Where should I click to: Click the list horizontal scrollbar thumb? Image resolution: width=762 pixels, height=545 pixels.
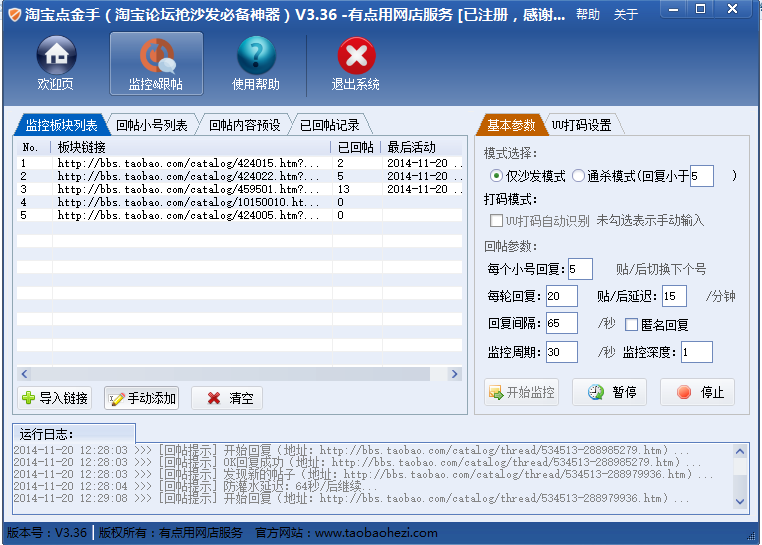[x=231, y=374]
